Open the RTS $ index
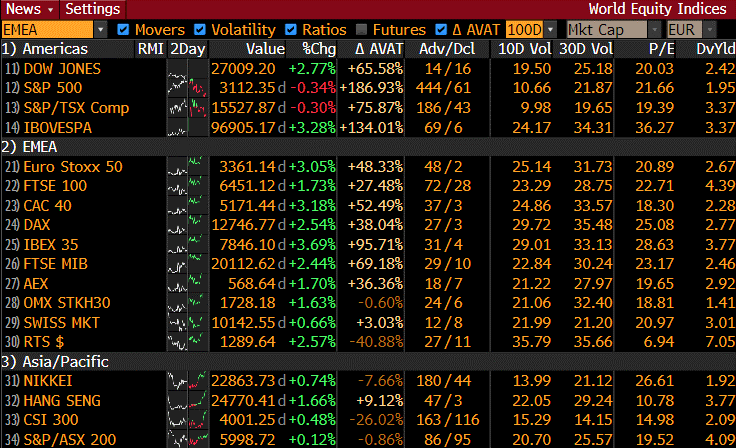Image resolution: width=736 pixels, height=448 pixels. [x=44, y=342]
